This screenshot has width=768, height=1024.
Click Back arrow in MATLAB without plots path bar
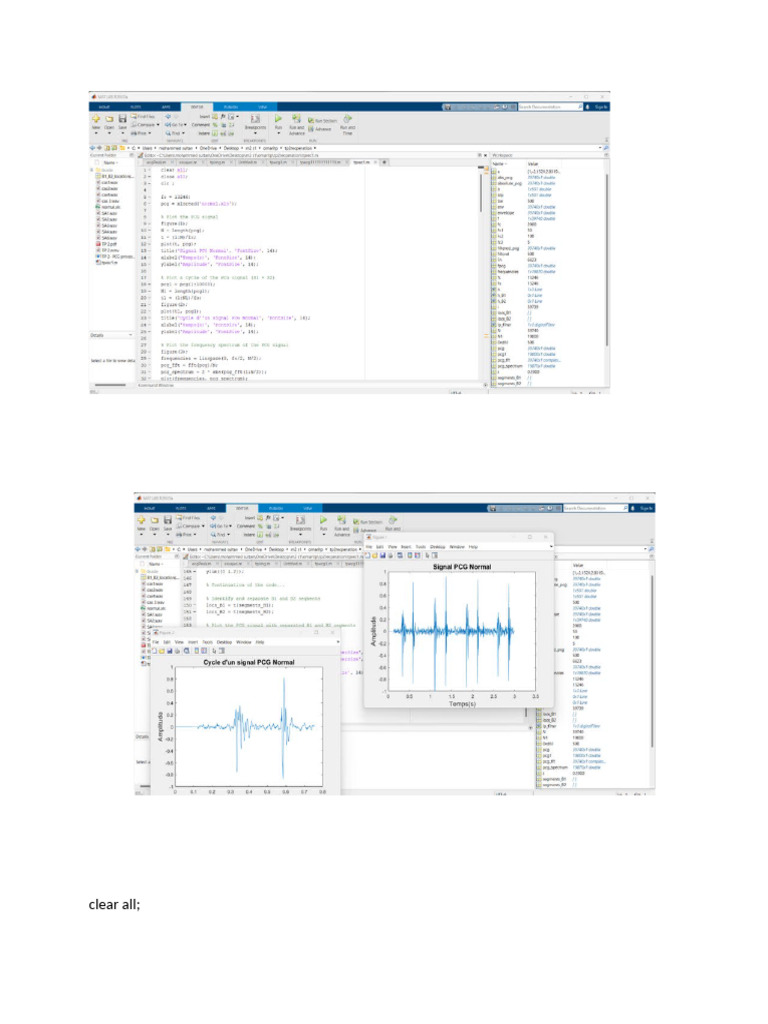[x=92, y=148]
